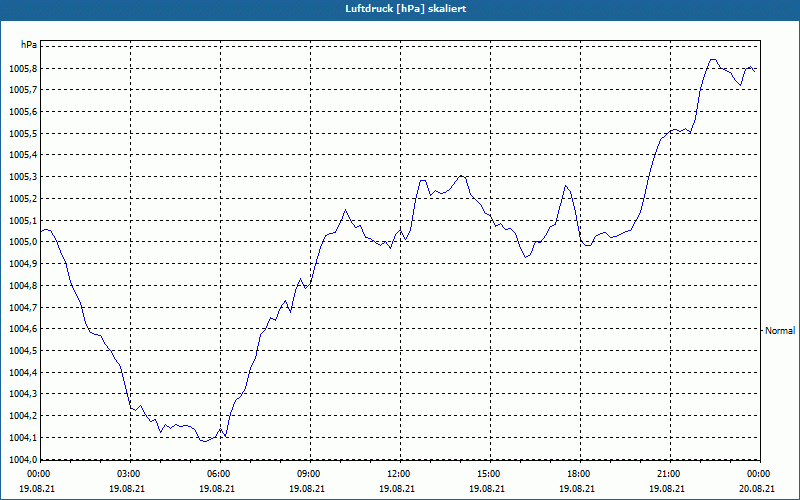The height and width of the screenshot is (500, 800).
Task: Click the 21:00 time axis label
Action: (x=670, y=474)
